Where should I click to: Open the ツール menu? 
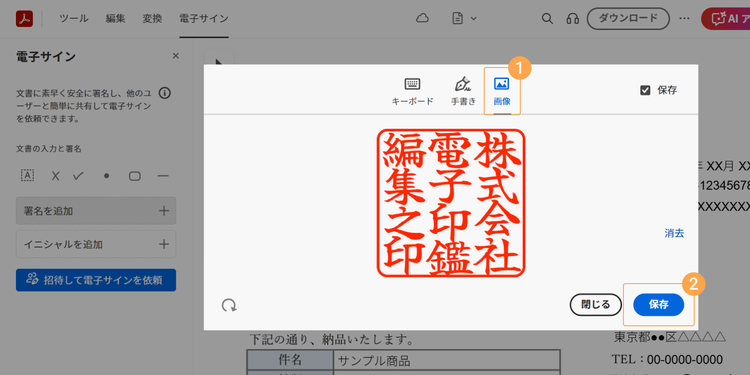(x=74, y=19)
